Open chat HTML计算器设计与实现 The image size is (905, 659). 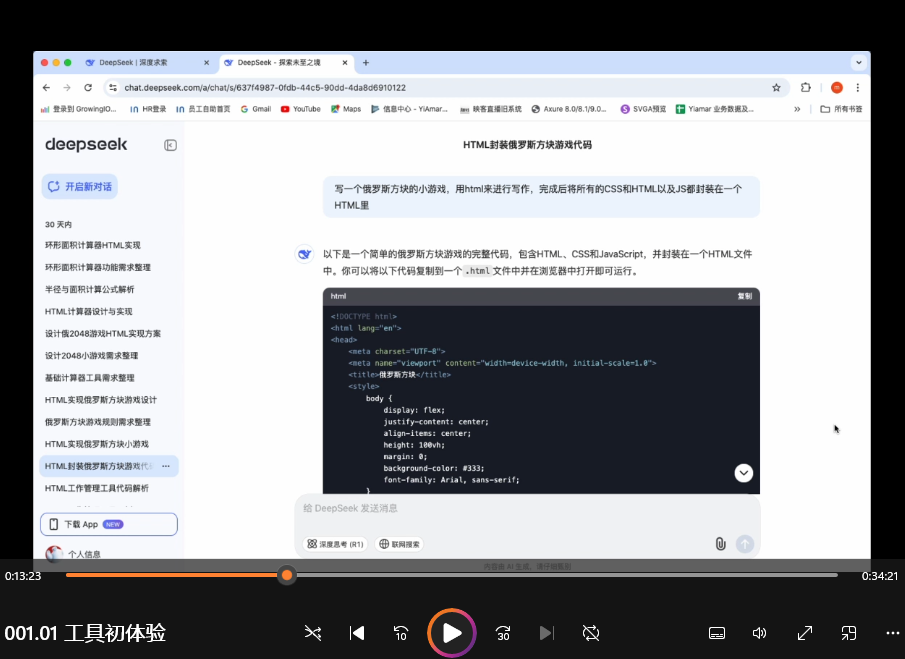click(x=89, y=312)
